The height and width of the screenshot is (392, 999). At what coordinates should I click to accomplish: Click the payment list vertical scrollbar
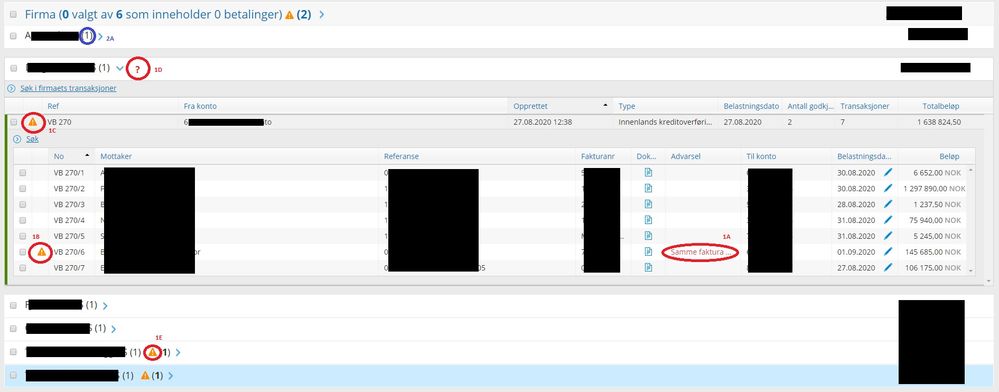click(970, 220)
